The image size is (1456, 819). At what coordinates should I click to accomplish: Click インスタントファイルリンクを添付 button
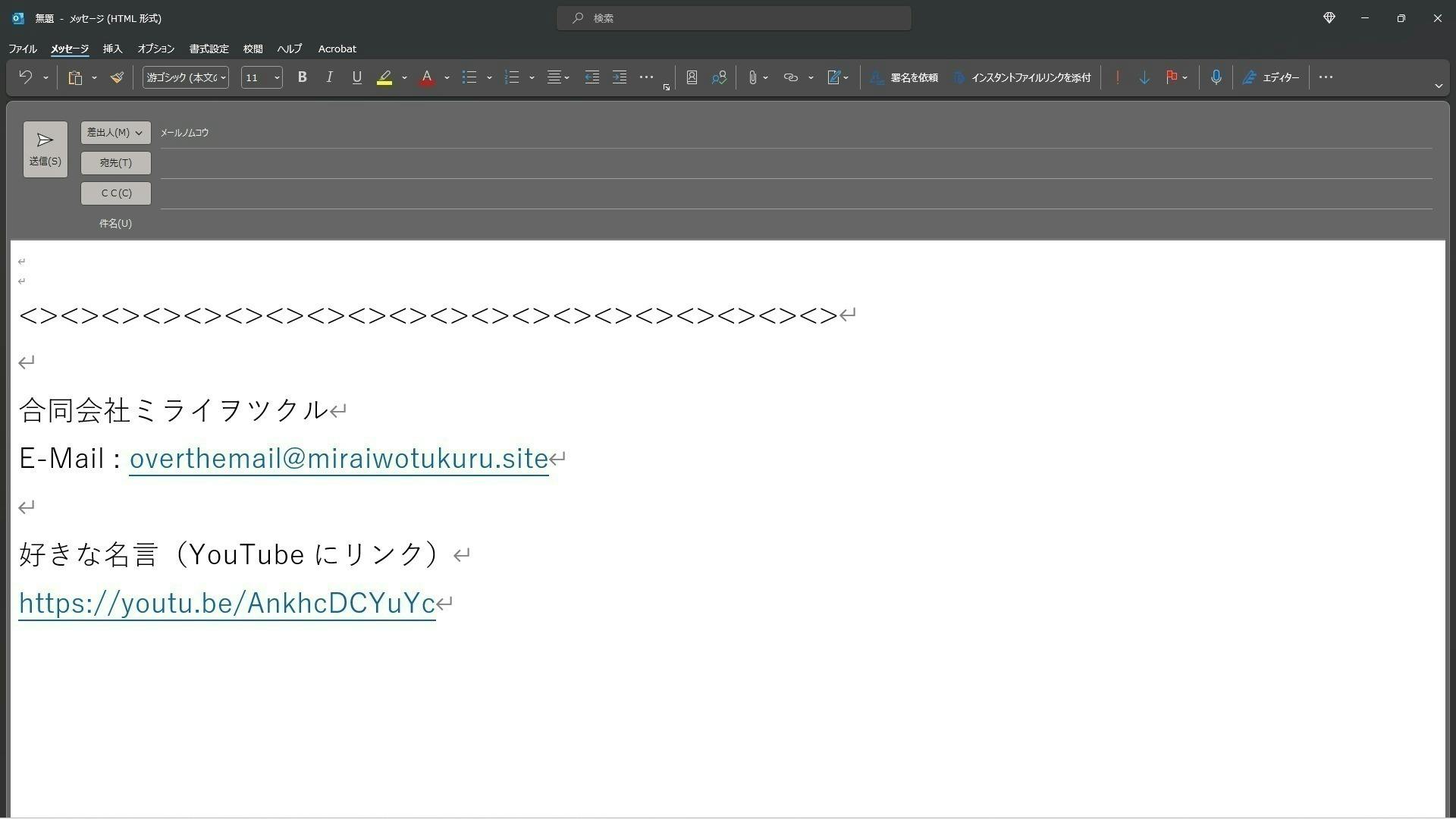(x=1021, y=77)
